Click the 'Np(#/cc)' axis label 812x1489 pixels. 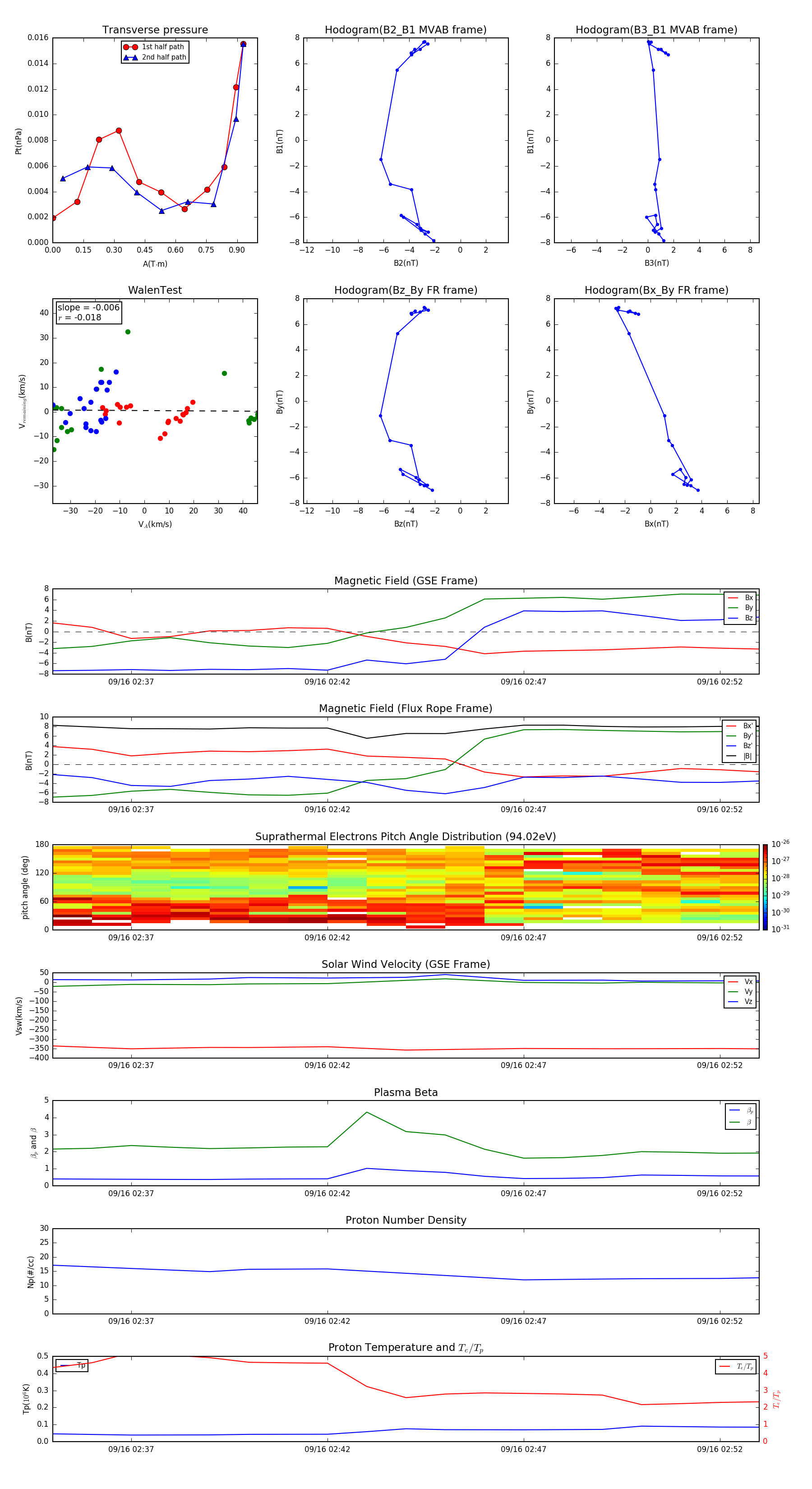tap(31, 1272)
